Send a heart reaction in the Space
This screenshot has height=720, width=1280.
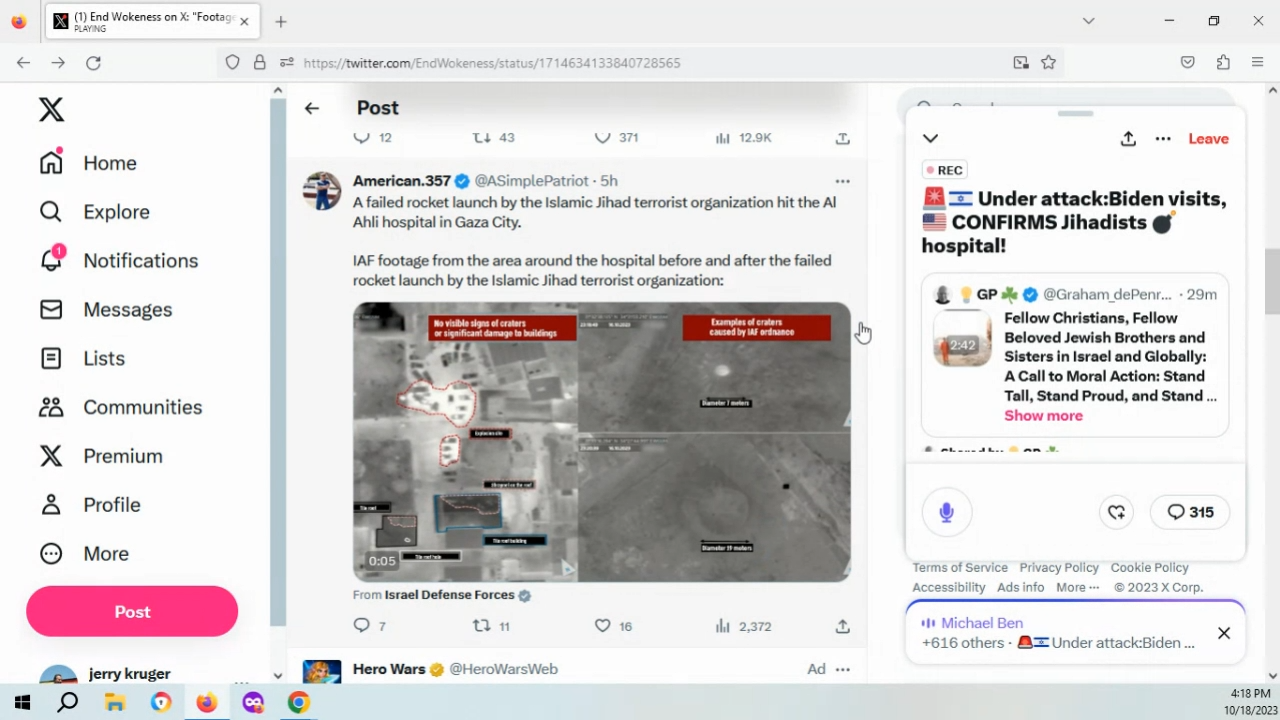tap(1116, 512)
